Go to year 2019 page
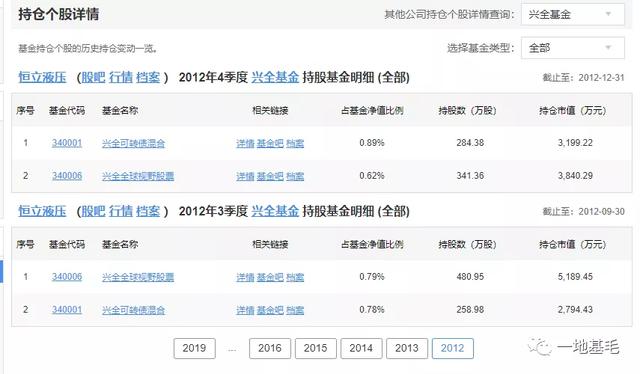This screenshot has height=374, width=640. [x=194, y=348]
